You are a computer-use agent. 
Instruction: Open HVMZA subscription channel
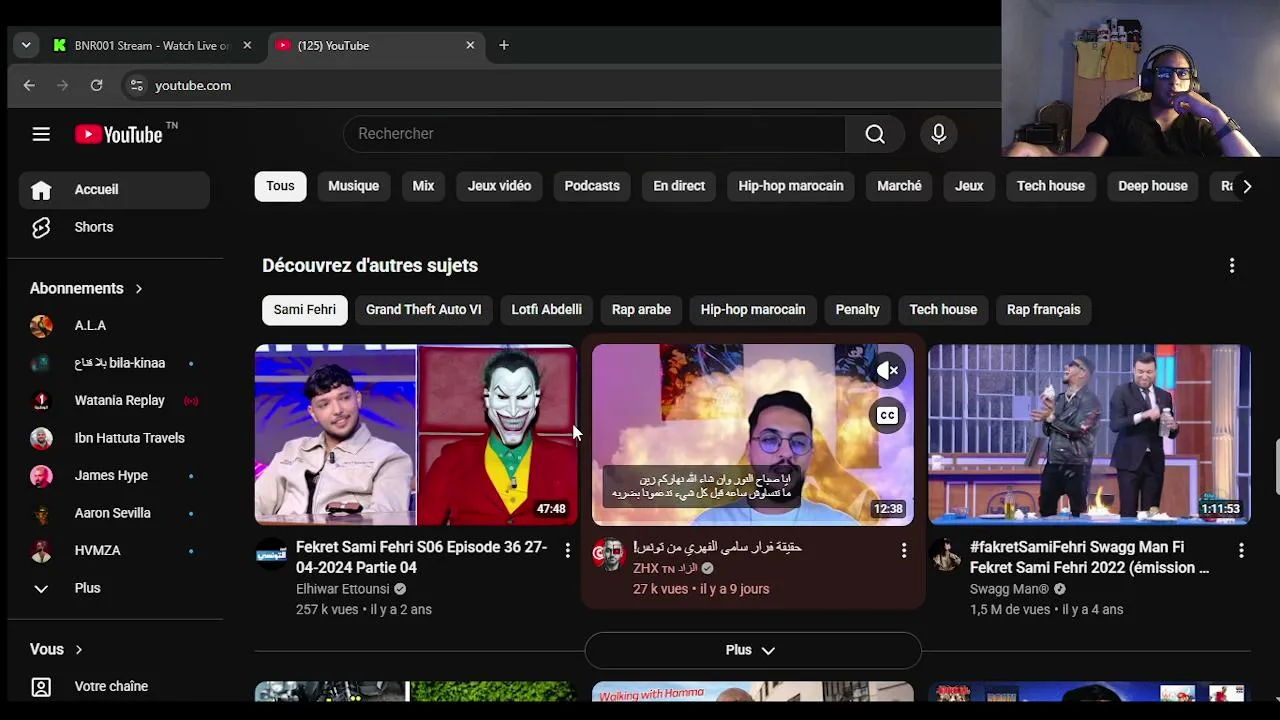click(x=114, y=551)
